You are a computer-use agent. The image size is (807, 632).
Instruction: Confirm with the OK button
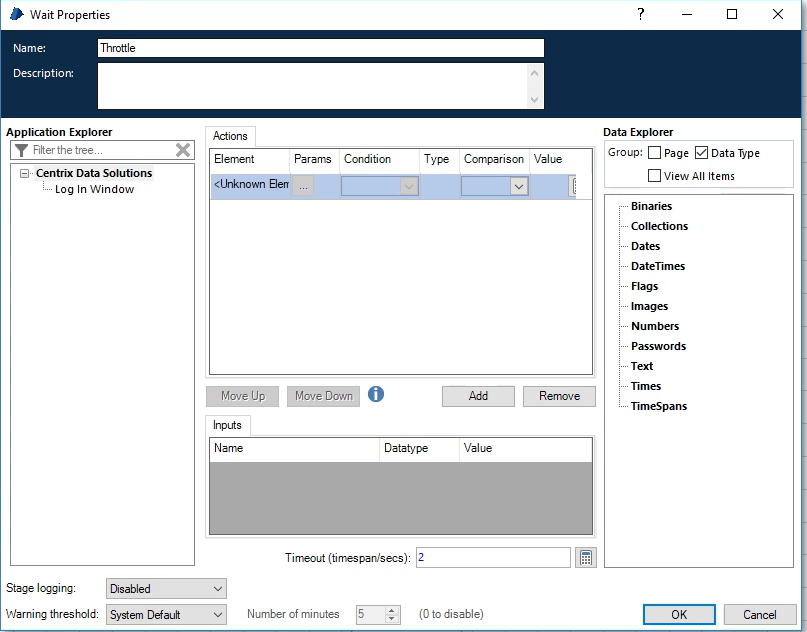tap(679, 615)
